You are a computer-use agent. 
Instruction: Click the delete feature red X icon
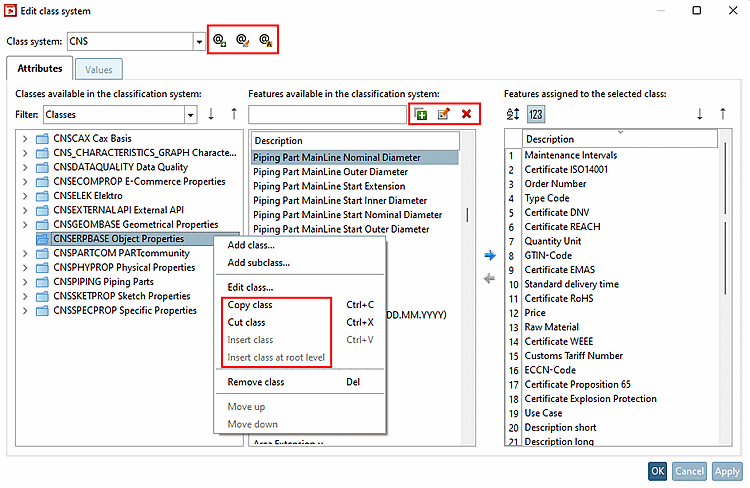tap(466, 114)
